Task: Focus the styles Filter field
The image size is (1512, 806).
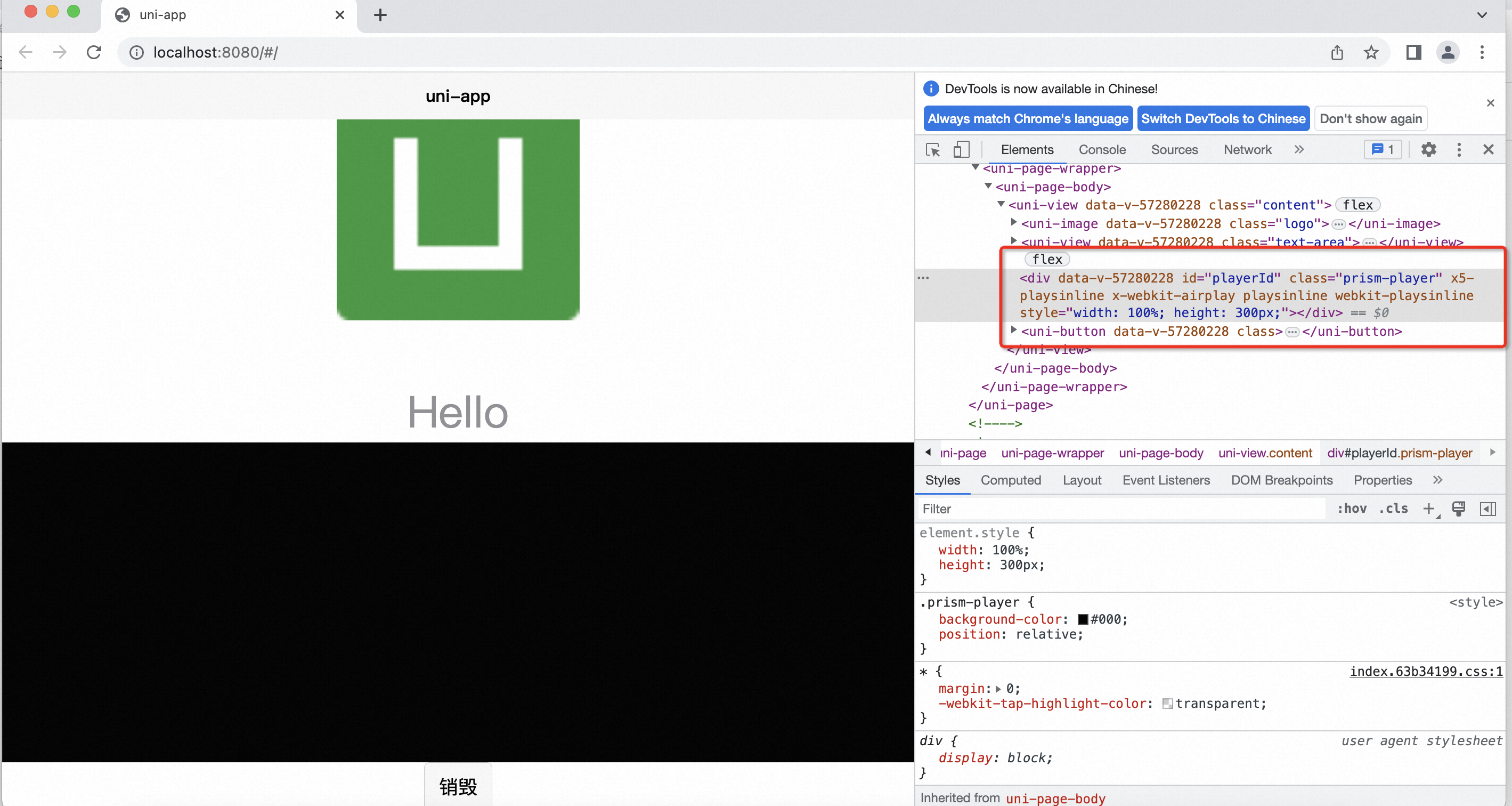Action: point(1121,509)
